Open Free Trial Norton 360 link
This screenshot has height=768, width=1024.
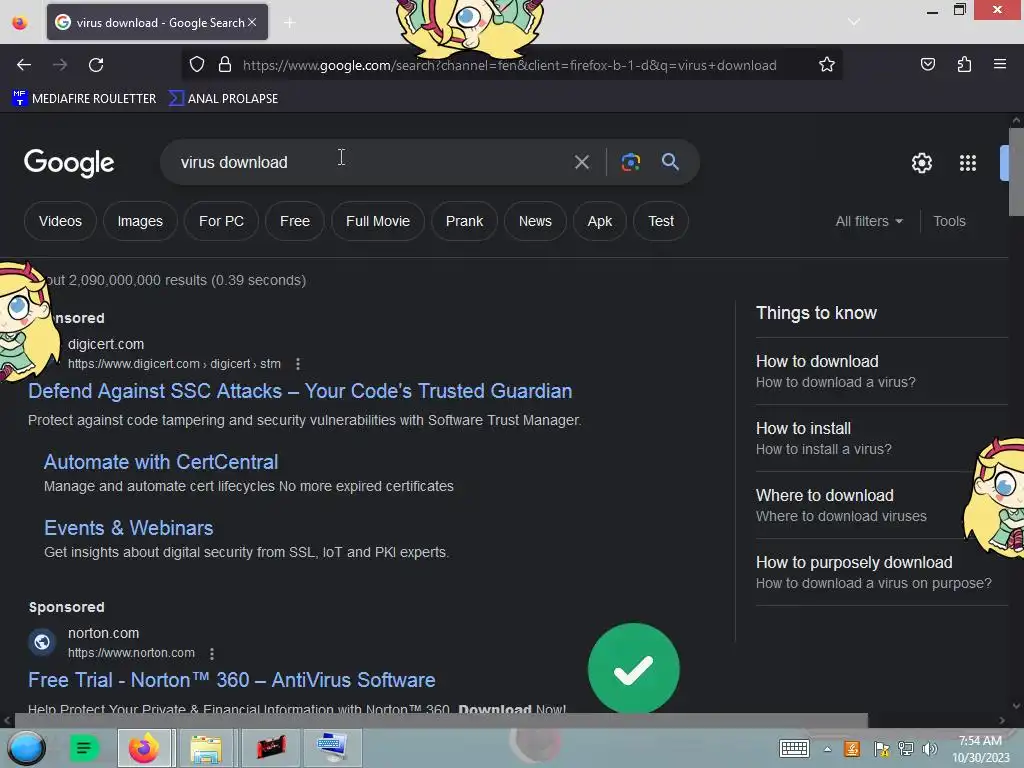231,680
